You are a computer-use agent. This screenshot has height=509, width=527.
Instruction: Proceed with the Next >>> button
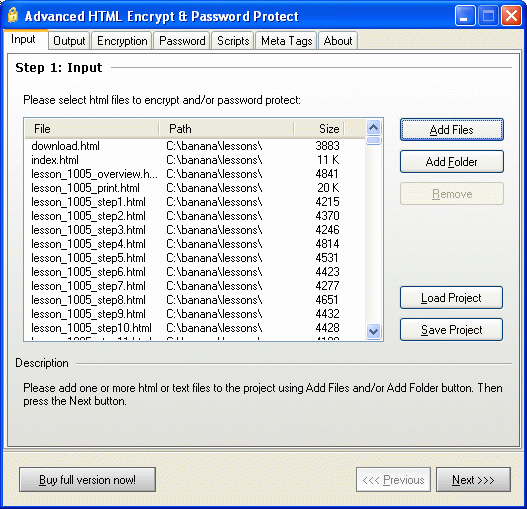(x=473, y=479)
